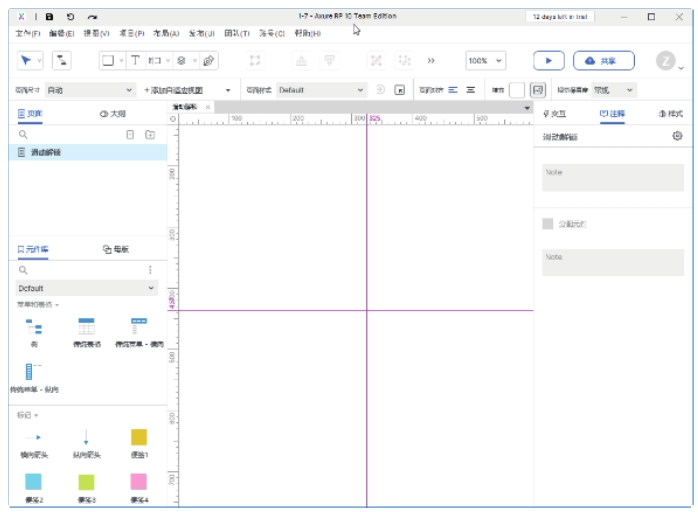Click the Undo arrow icon
This screenshot has height=512, width=698.
tap(70, 17)
